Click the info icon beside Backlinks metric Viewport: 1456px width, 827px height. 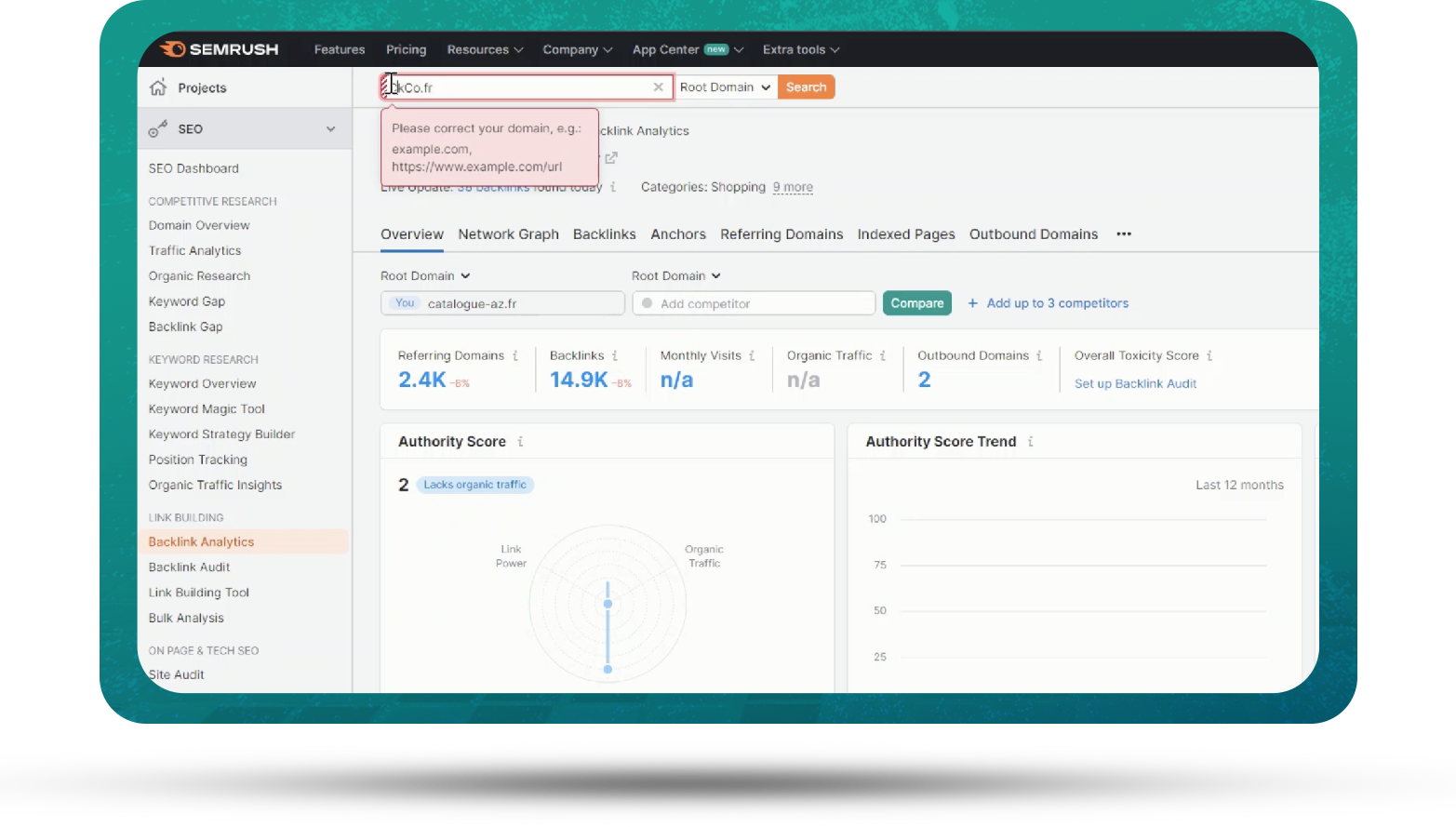pyautogui.click(x=615, y=355)
